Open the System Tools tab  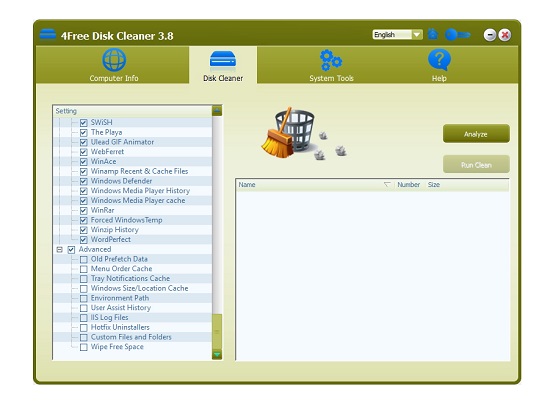[331, 65]
